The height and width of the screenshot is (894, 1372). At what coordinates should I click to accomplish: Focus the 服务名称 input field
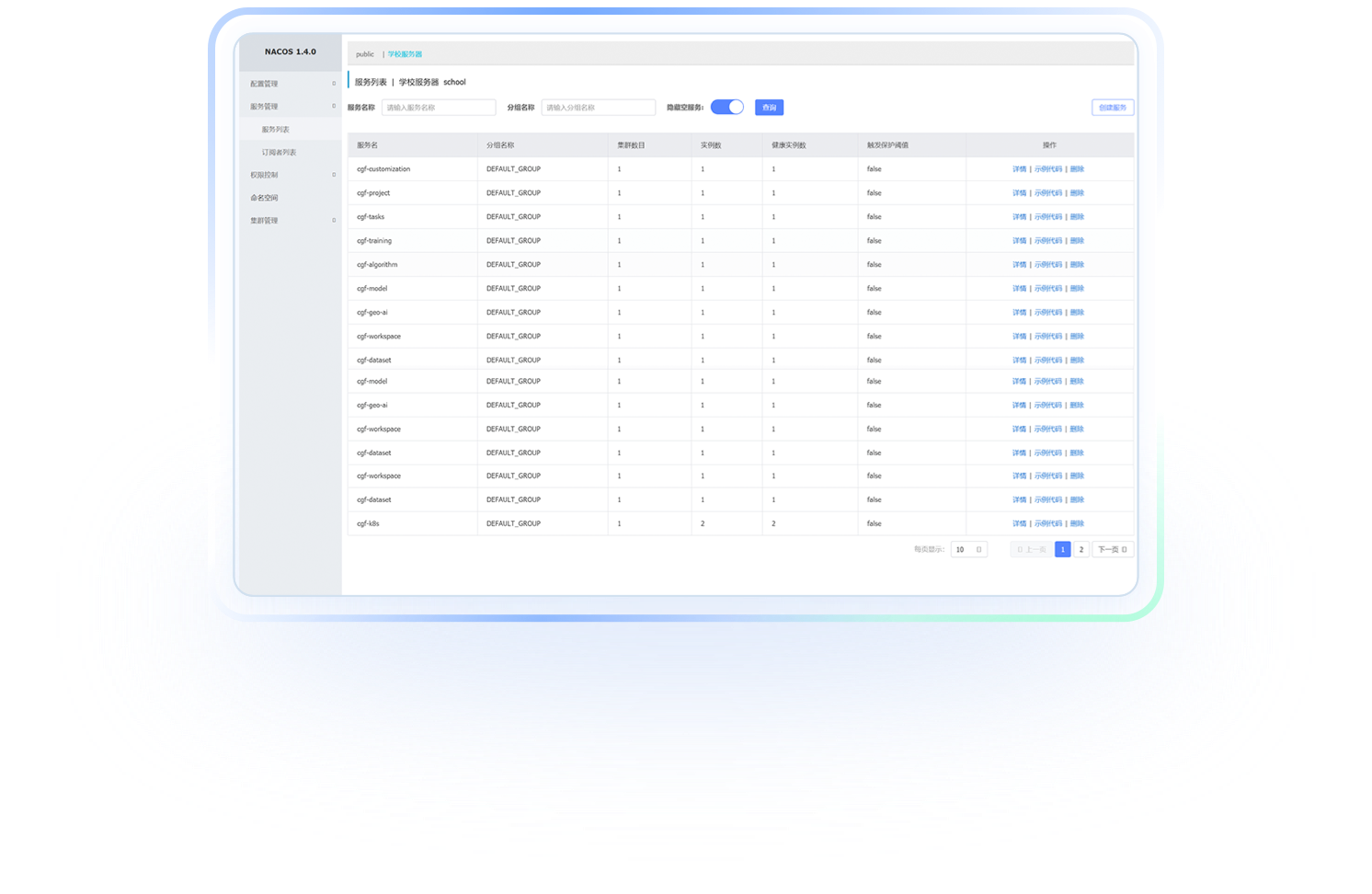(x=439, y=108)
